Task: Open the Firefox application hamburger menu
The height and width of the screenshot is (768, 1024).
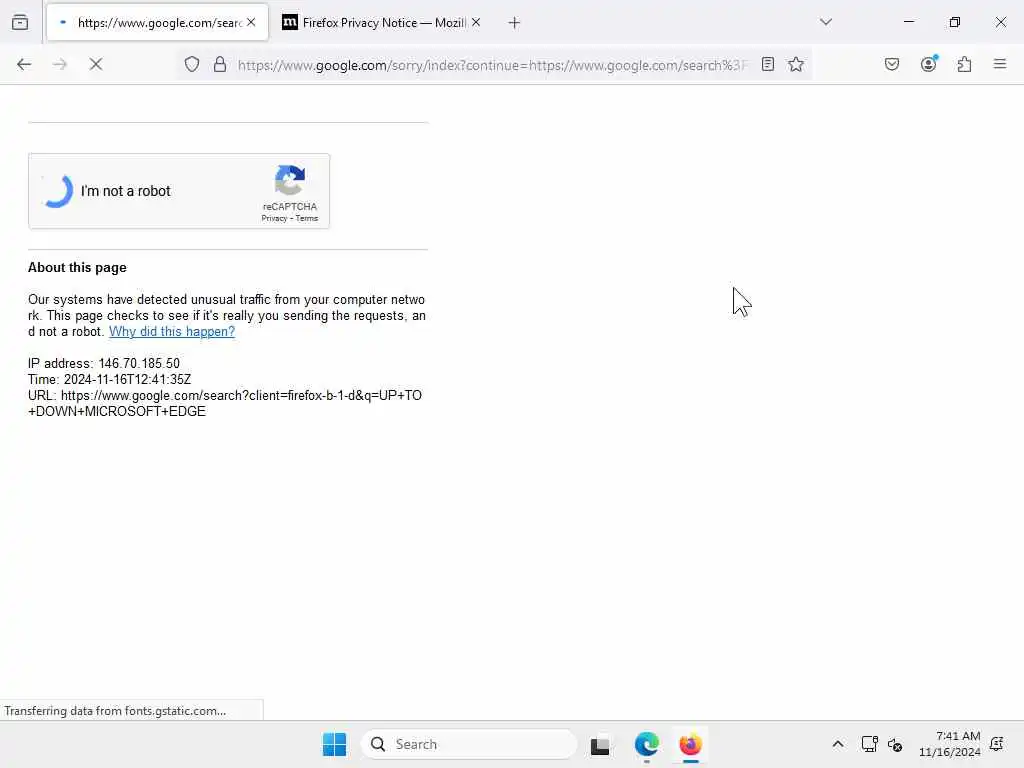Action: pyautogui.click(x=1000, y=64)
